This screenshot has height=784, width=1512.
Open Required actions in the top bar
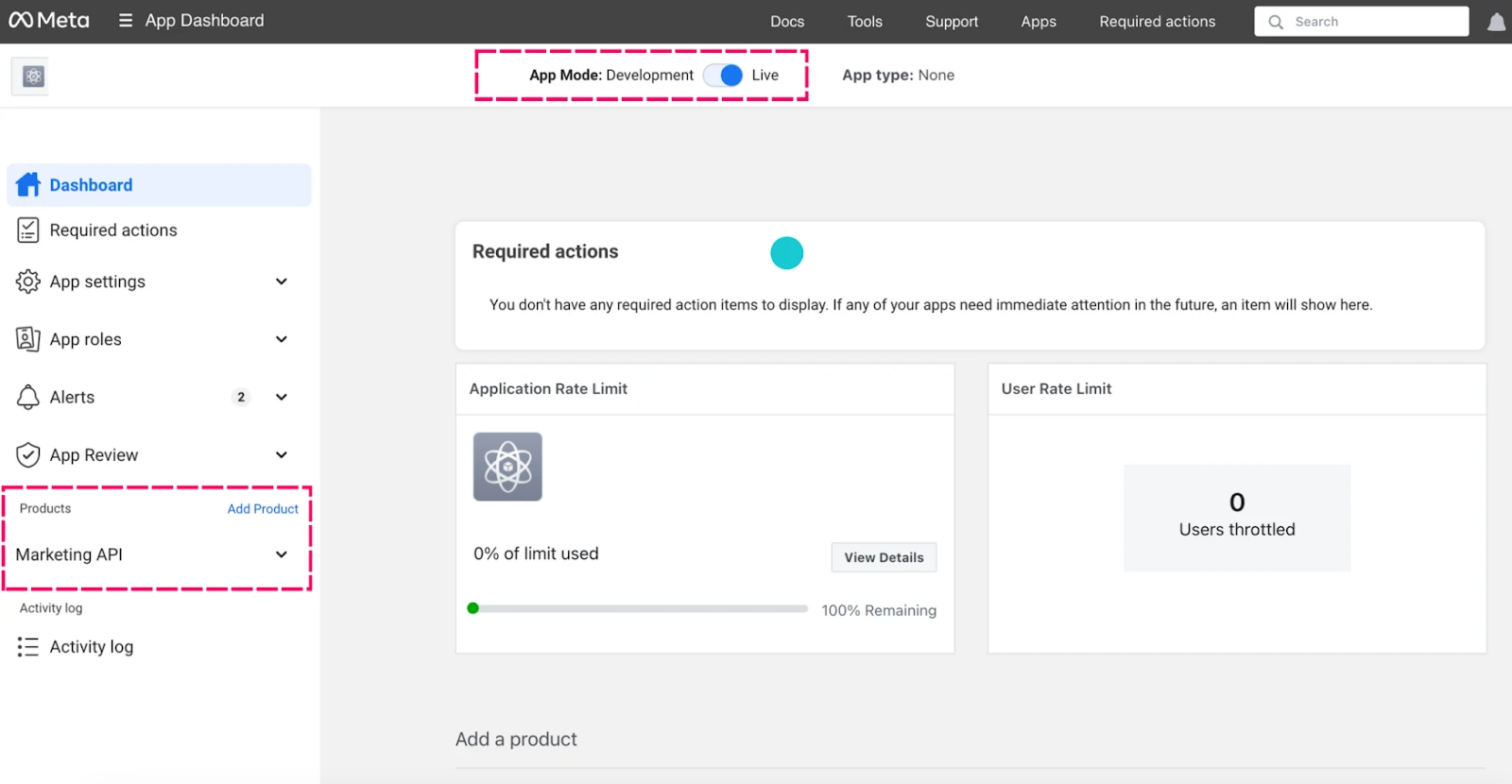(x=1158, y=22)
